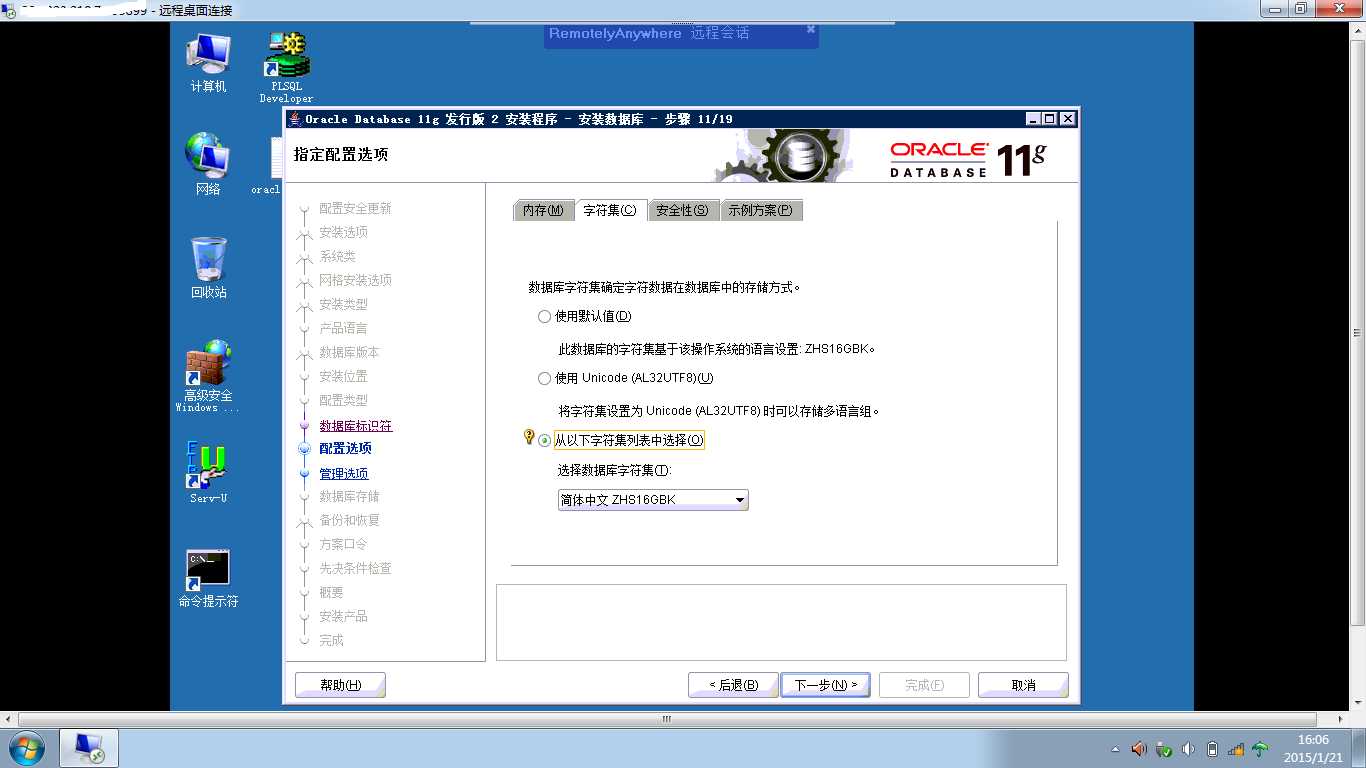Click the 方案口令 step in sidebar
The height and width of the screenshot is (768, 1366).
click(344, 544)
